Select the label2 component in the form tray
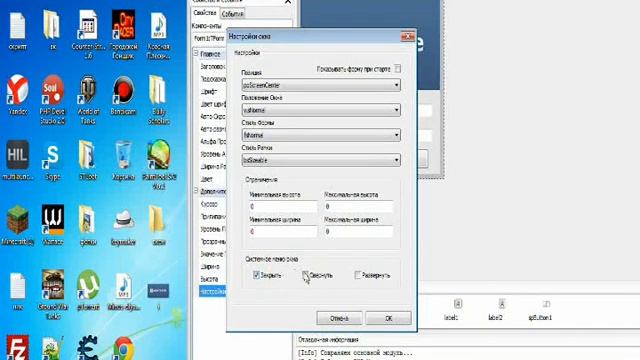Image resolution: width=640 pixels, height=360 pixels. (x=496, y=309)
